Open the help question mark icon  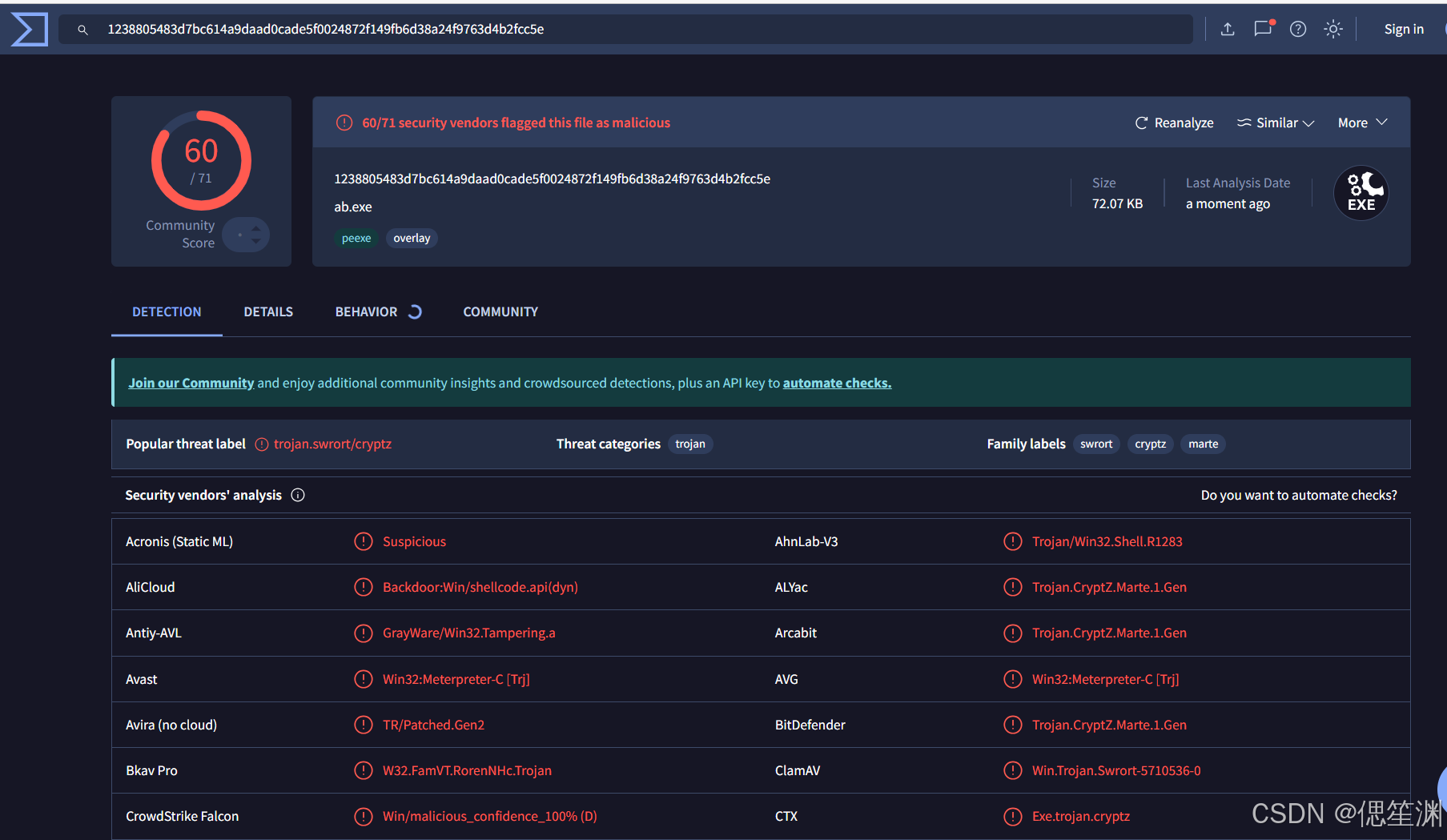coord(1298,29)
